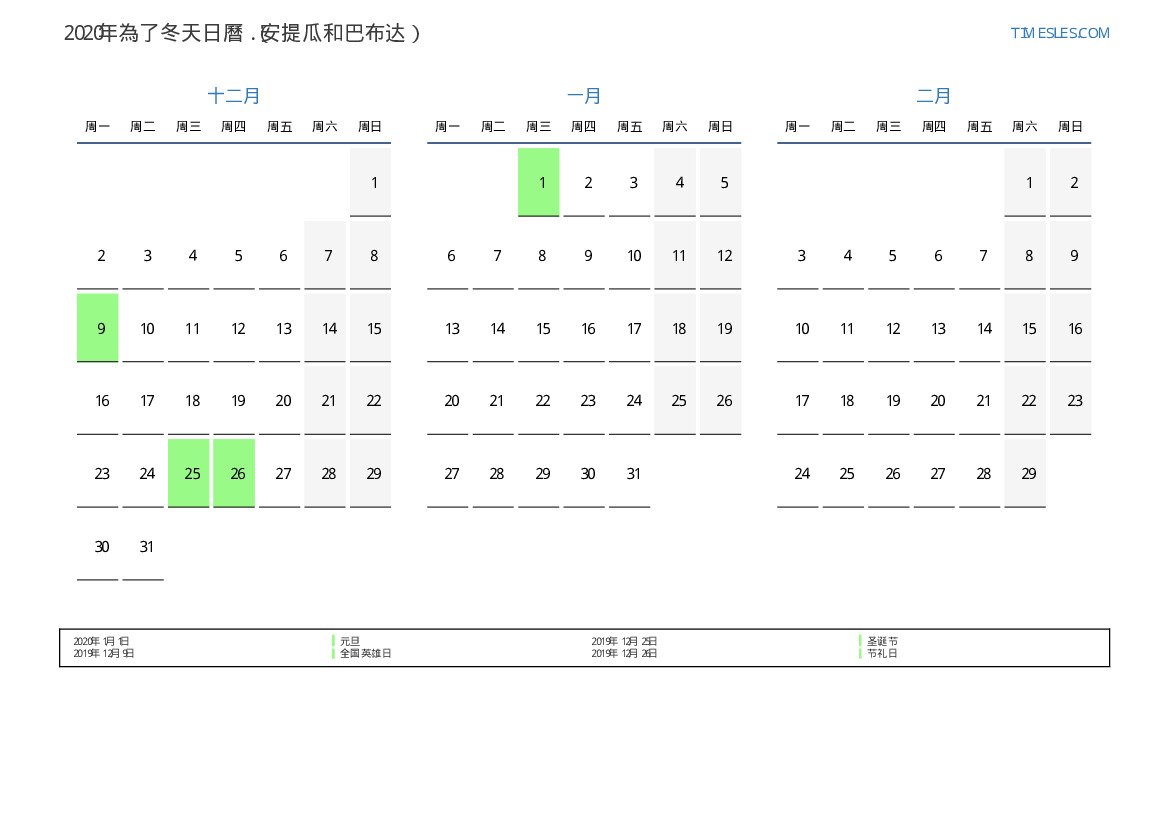1169x827 pixels.
Task: Click the highlighted December 9 holiday cell
Action: (98, 328)
